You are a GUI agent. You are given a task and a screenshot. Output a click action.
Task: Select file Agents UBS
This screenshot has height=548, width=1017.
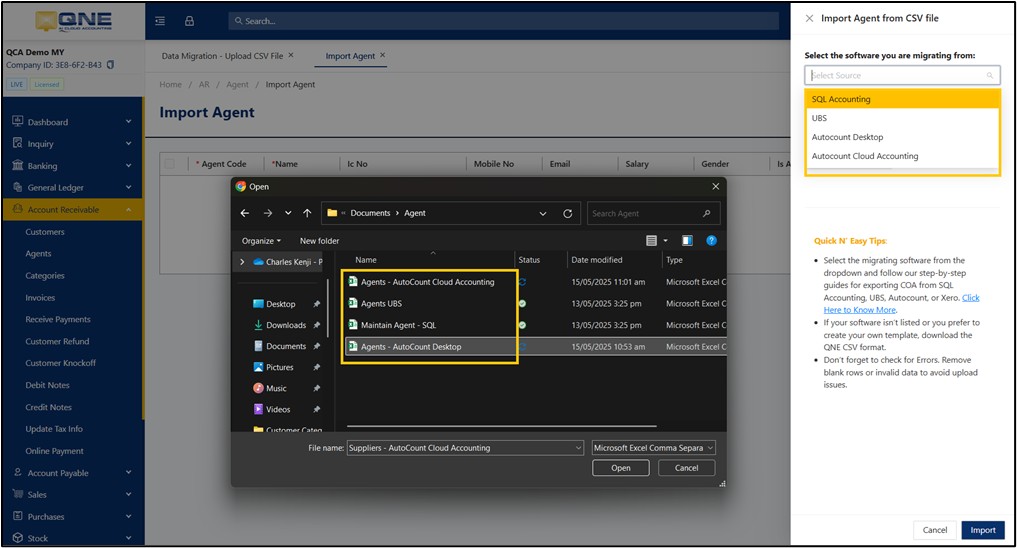click(x=381, y=304)
